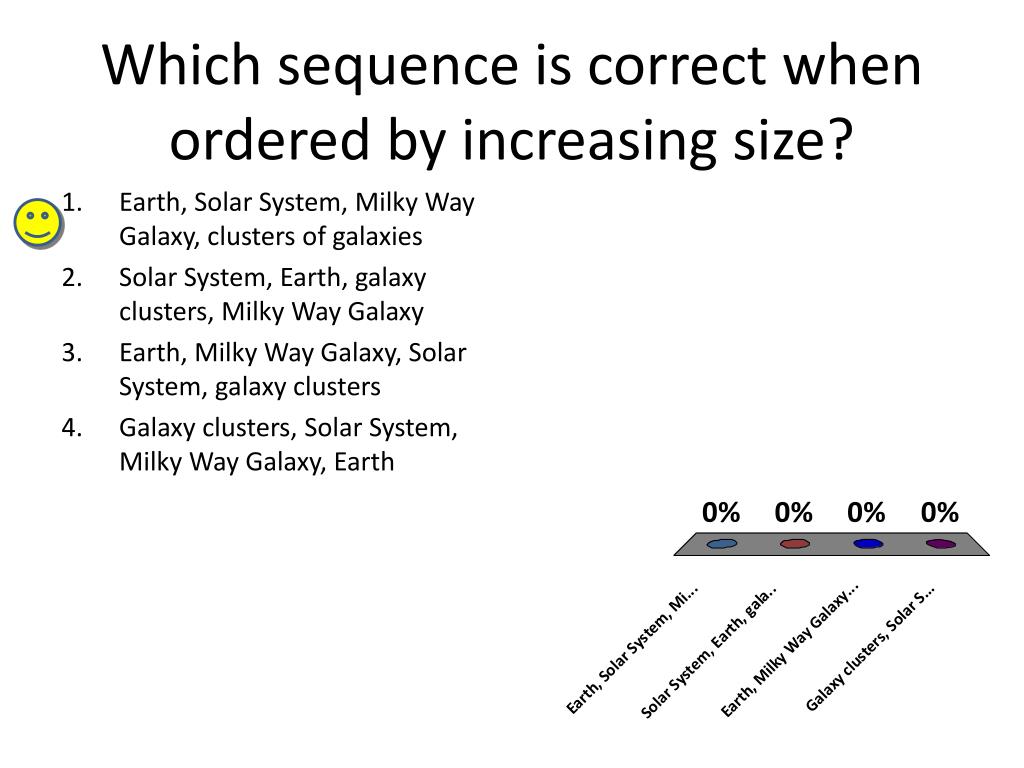
Task: Click the "Galaxy clusters, Solar S..." axis label
Action: coord(871,648)
